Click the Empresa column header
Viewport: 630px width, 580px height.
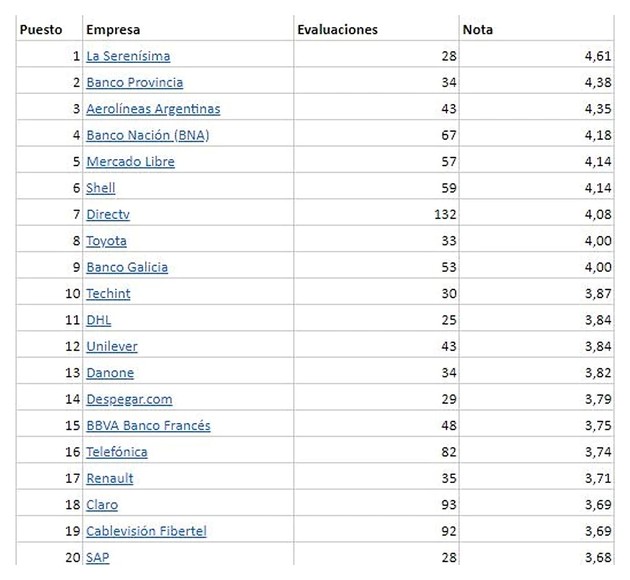[112, 29]
